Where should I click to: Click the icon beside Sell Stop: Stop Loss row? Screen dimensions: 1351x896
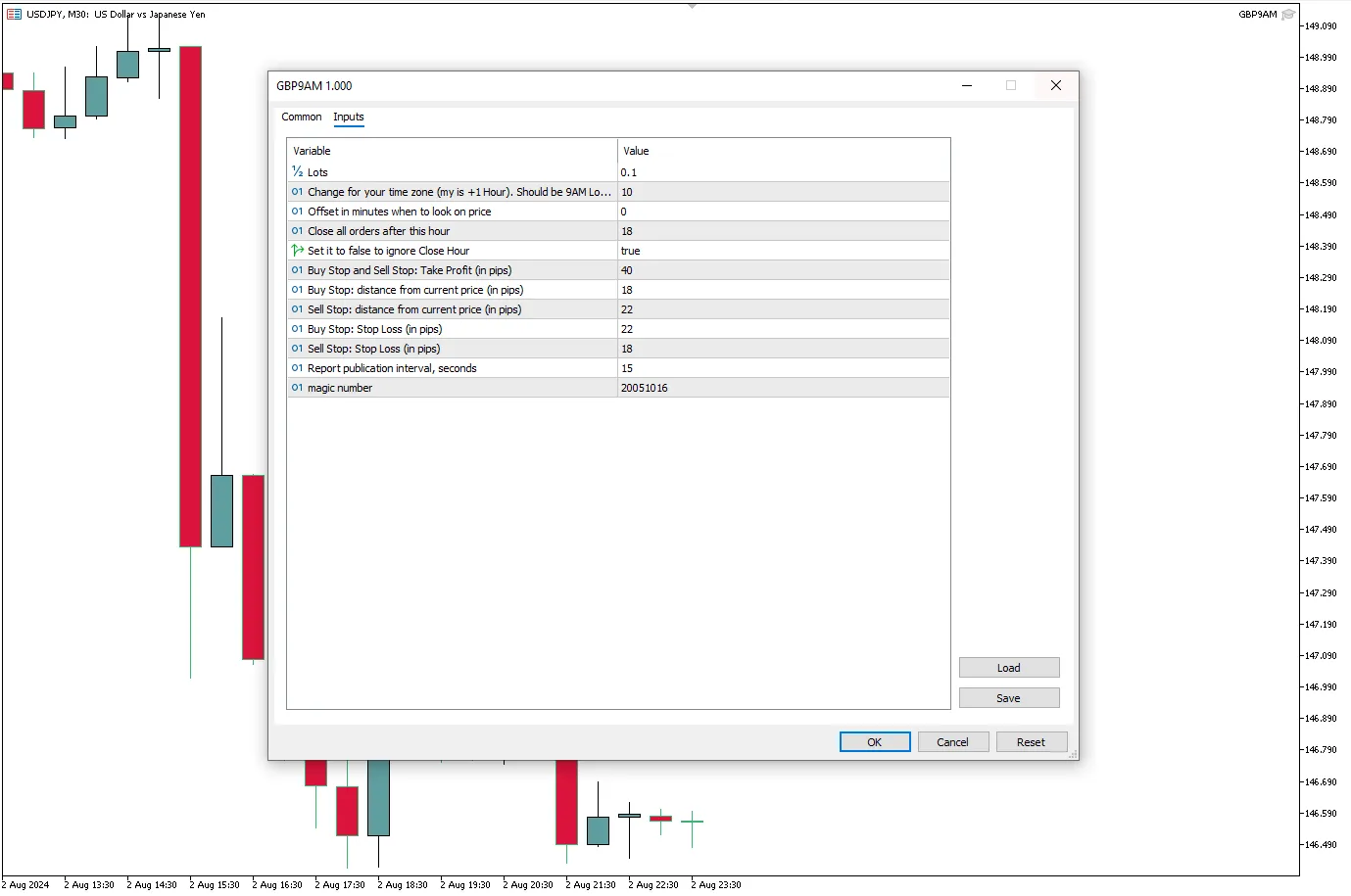coord(297,349)
